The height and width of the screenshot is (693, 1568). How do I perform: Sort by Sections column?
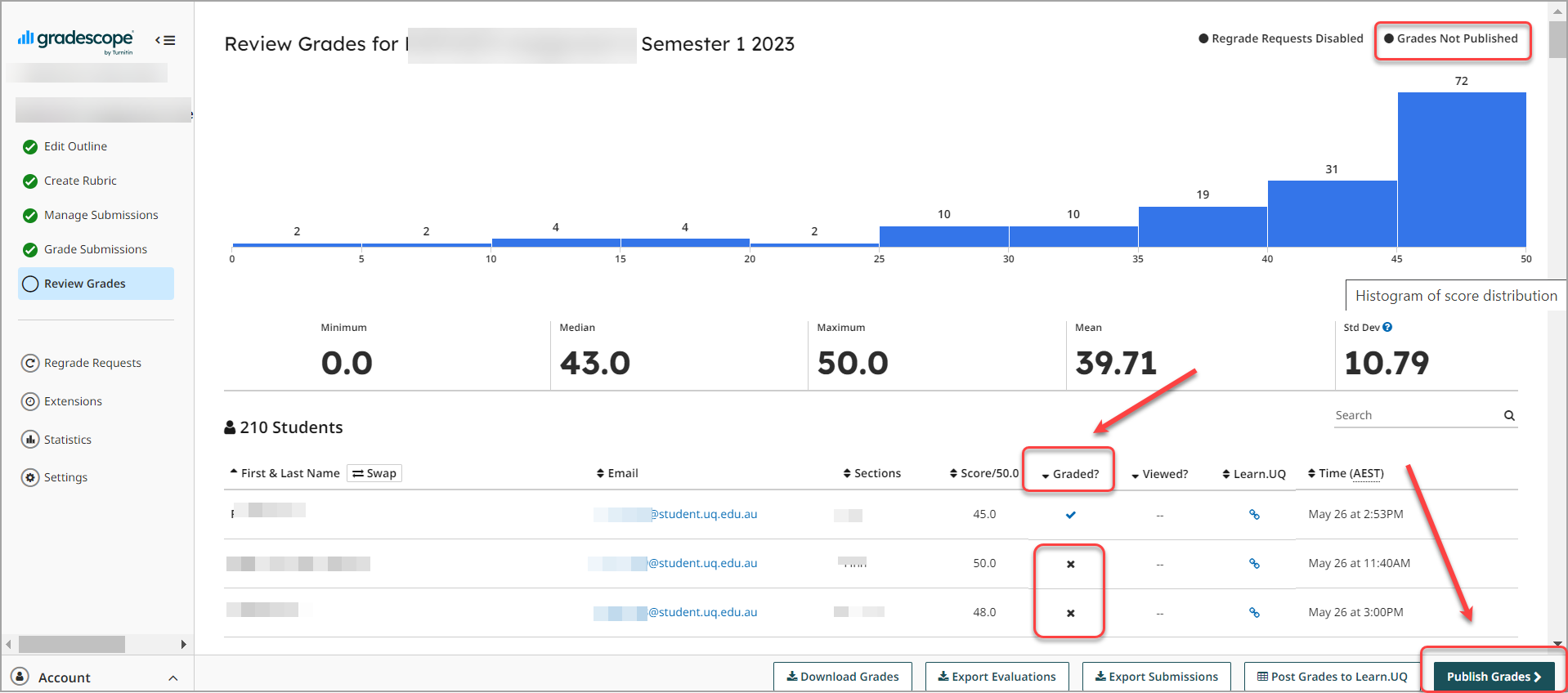coord(871,473)
